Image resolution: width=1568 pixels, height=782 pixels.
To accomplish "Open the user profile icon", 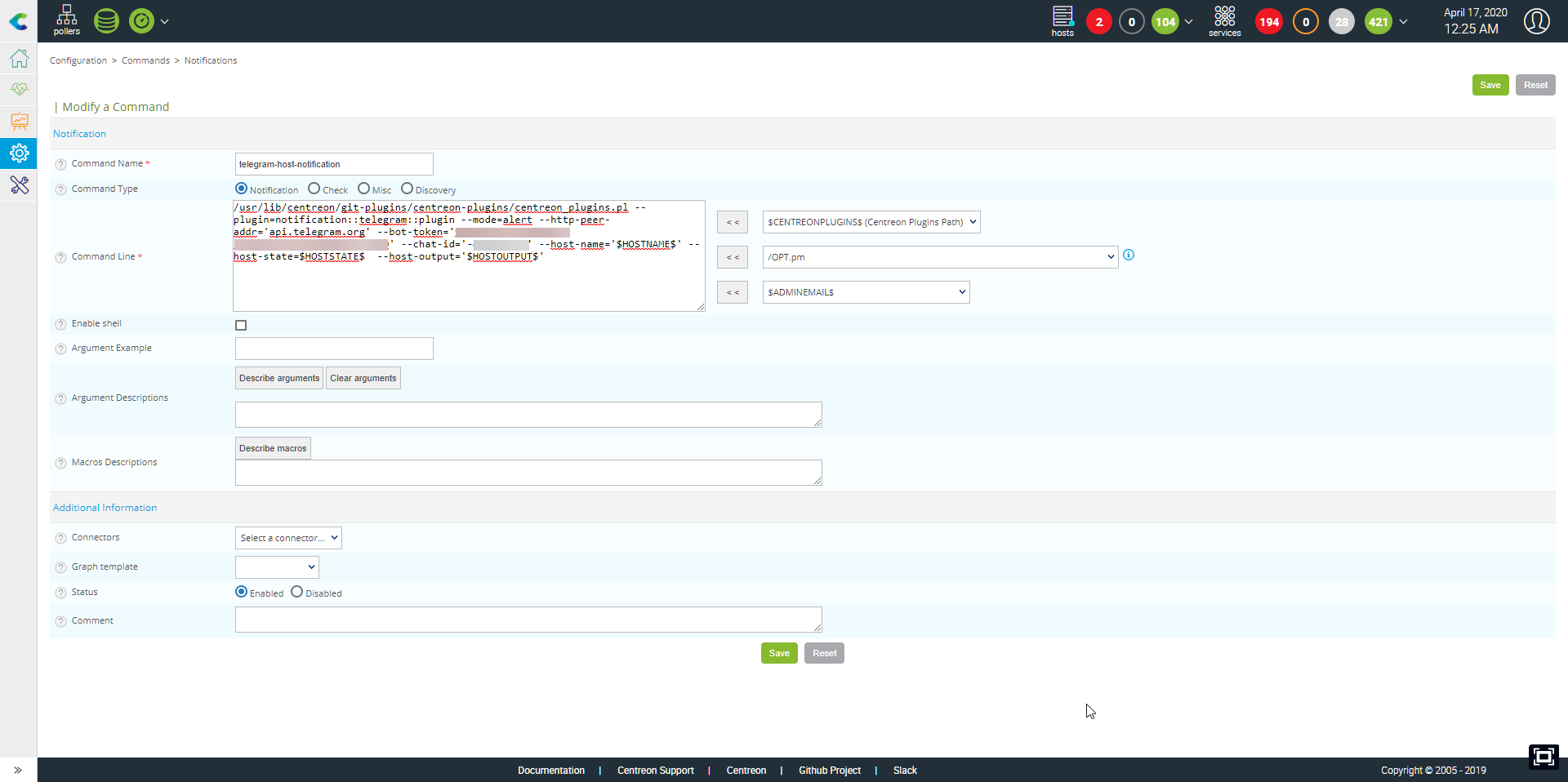I will point(1536,21).
